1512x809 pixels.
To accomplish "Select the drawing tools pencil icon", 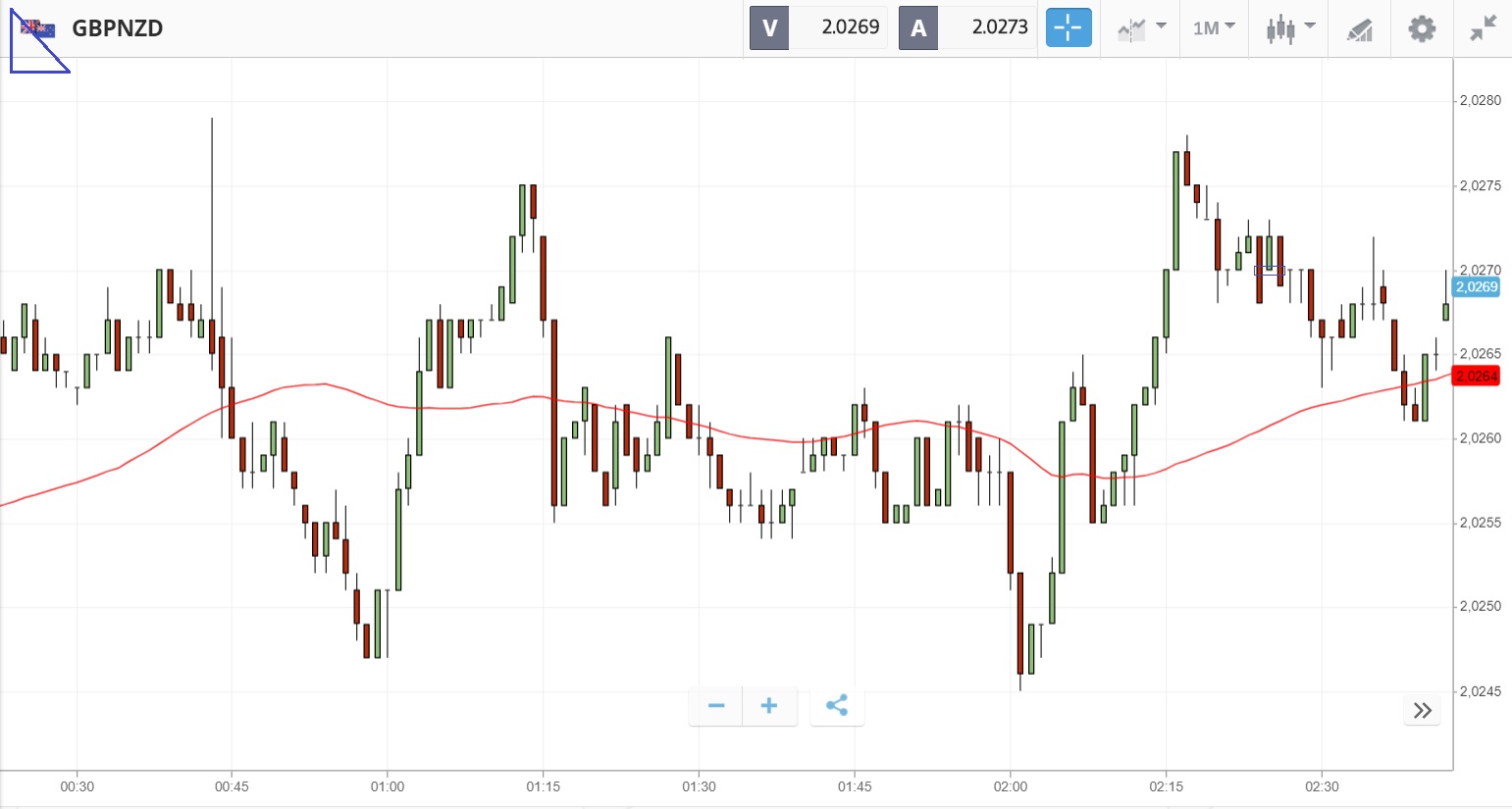I will [1359, 29].
